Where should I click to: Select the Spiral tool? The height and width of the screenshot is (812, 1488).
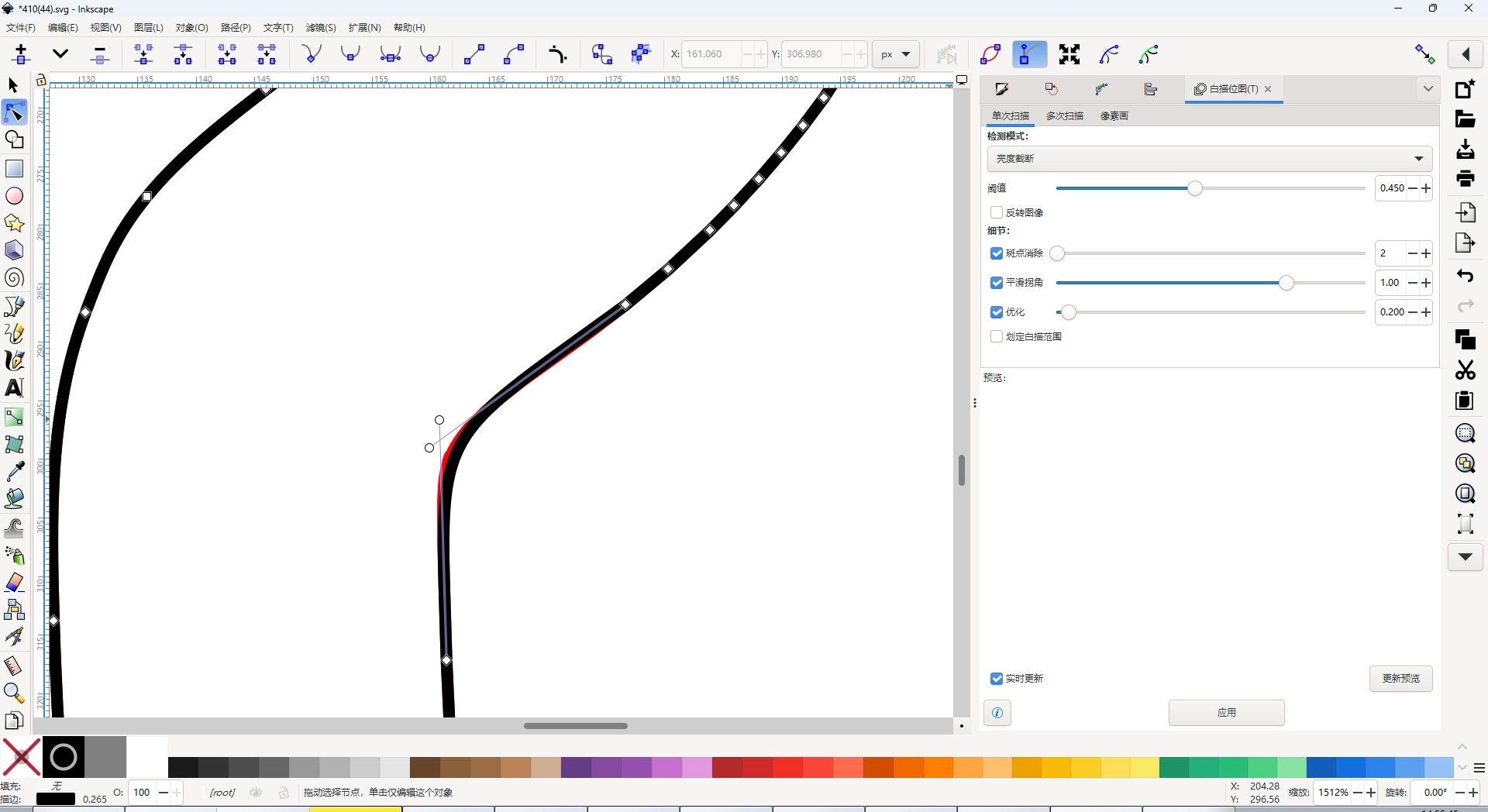pos(14,278)
